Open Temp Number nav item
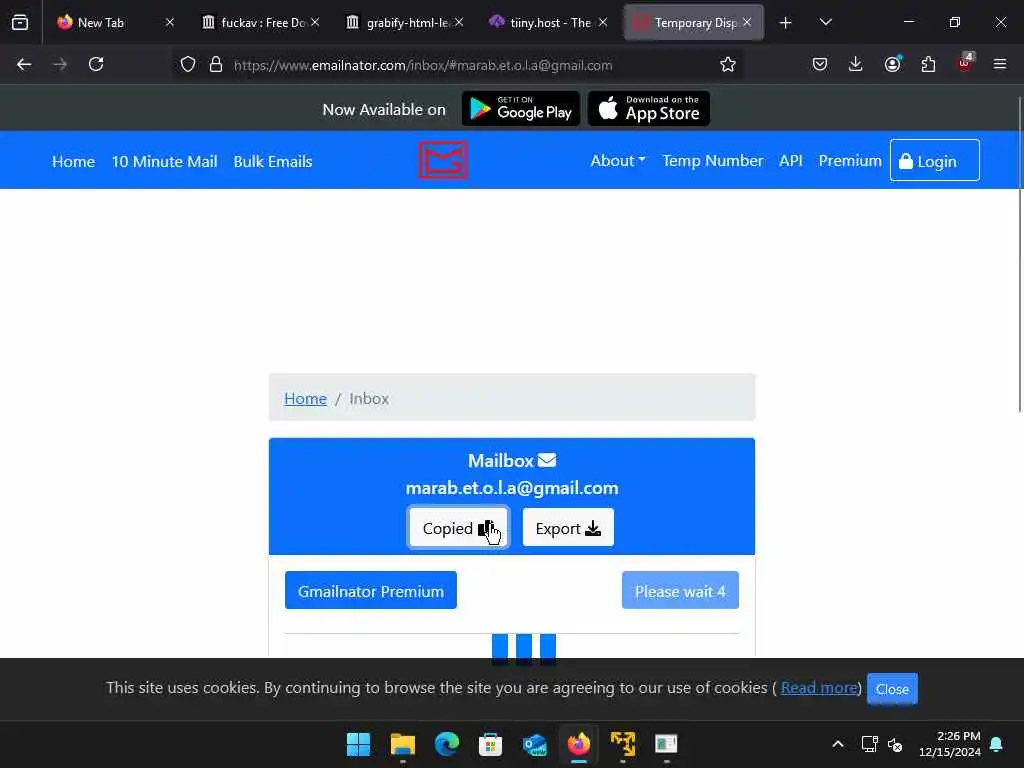The image size is (1024, 768). (x=712, y=161)
